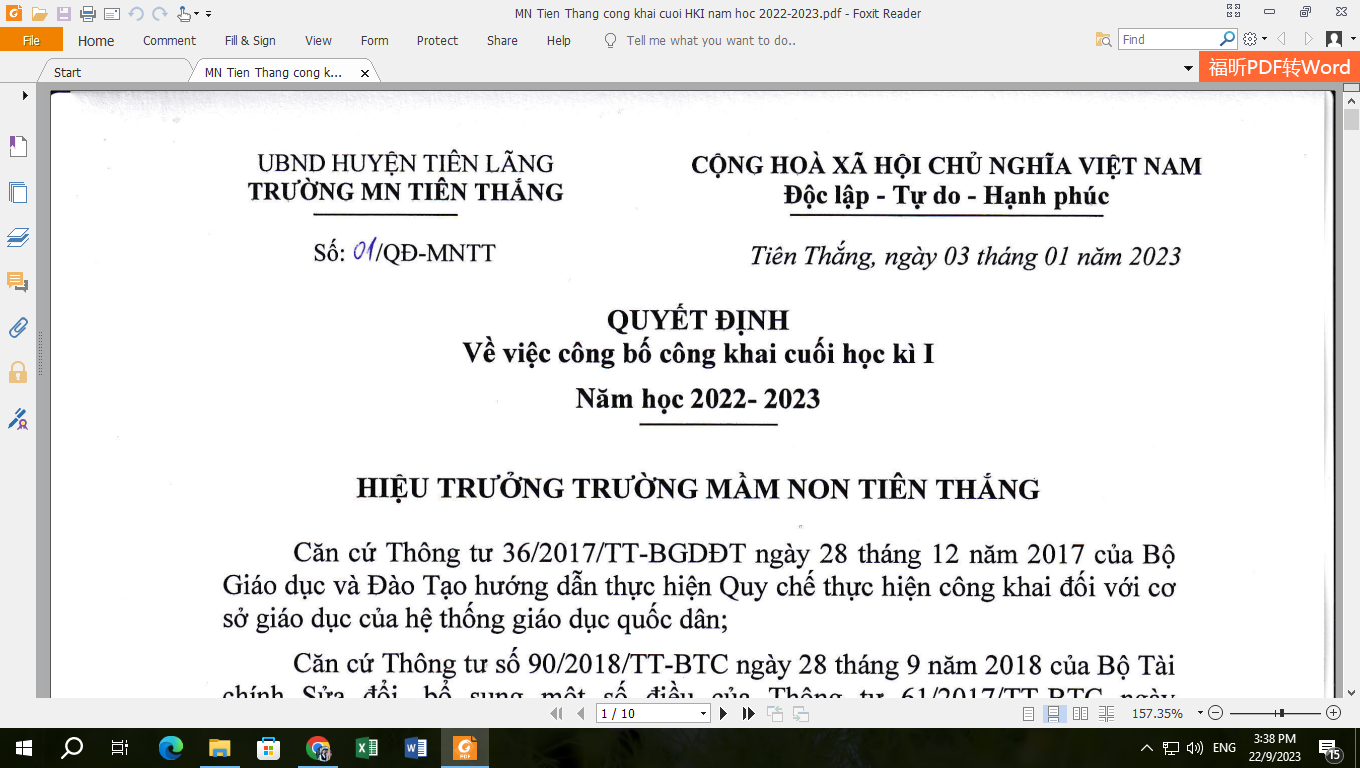Viewport: 1360px width, 768px height.
Task: Open the Comment ribbon tab
Action: coord(169,41)
